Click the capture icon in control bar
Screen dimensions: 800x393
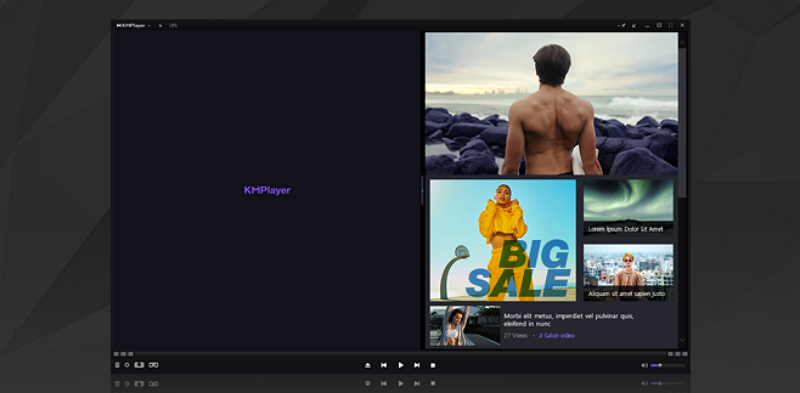tap(139, 365)
